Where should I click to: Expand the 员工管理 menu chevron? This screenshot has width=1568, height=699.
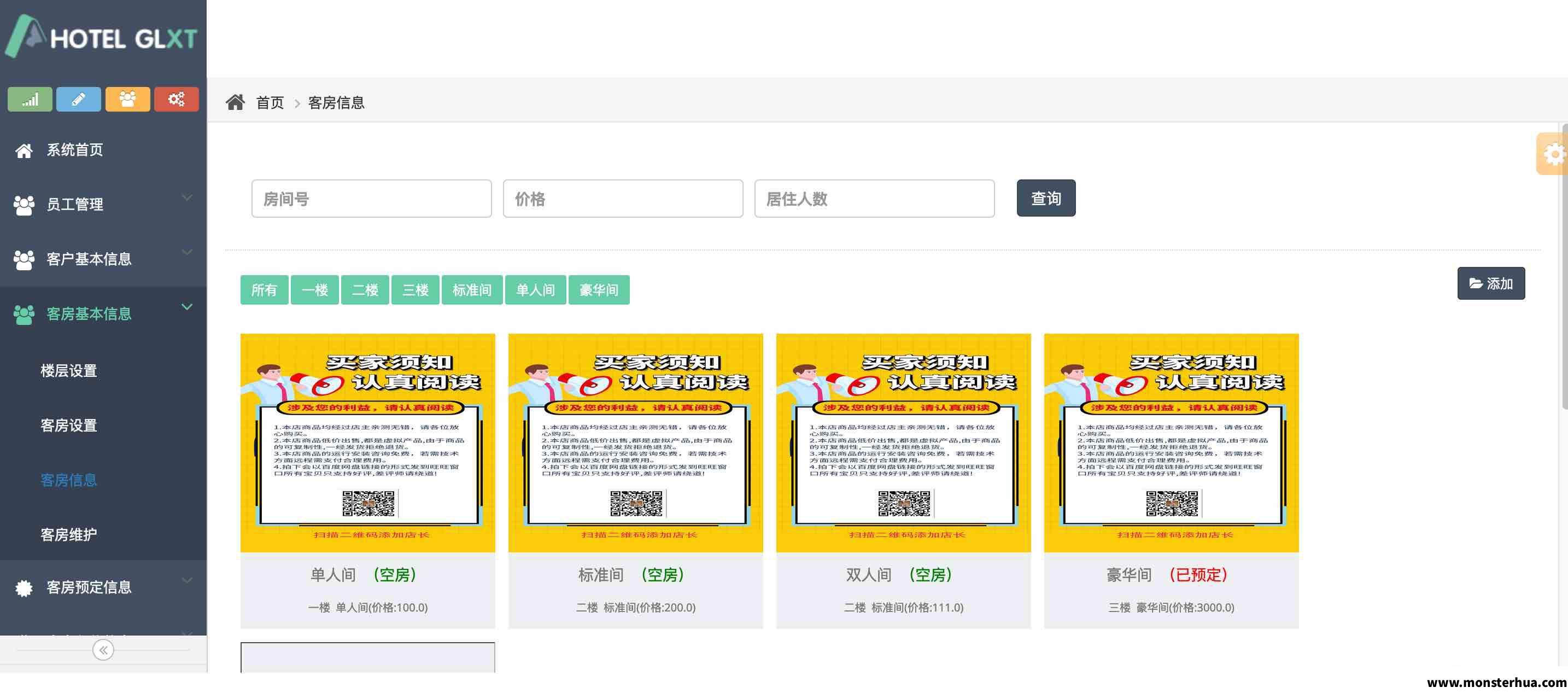187,198
